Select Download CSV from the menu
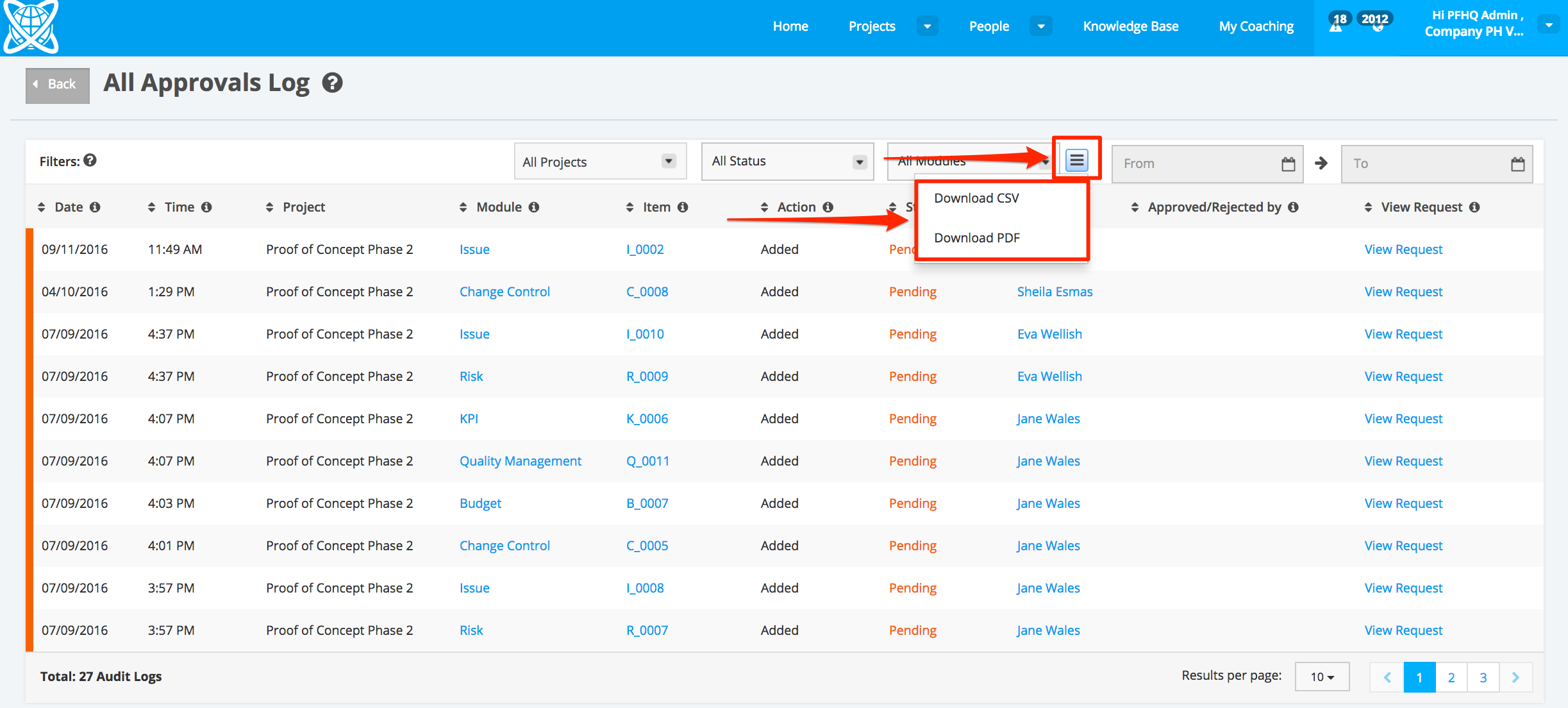The image size is (1568, 708). click(976, 198)
